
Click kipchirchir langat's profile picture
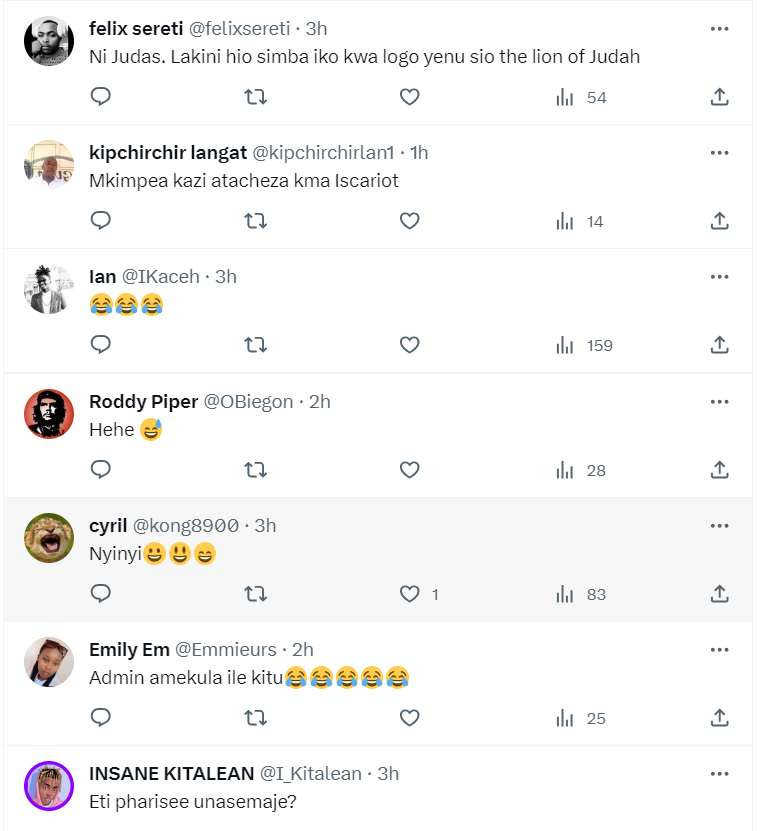[49, 165]
